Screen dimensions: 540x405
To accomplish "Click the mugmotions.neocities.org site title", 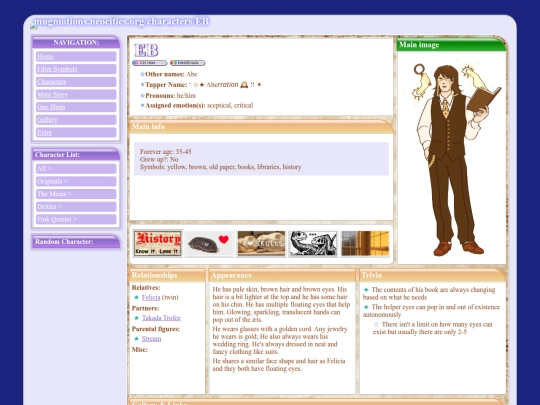I will [121, 21].
